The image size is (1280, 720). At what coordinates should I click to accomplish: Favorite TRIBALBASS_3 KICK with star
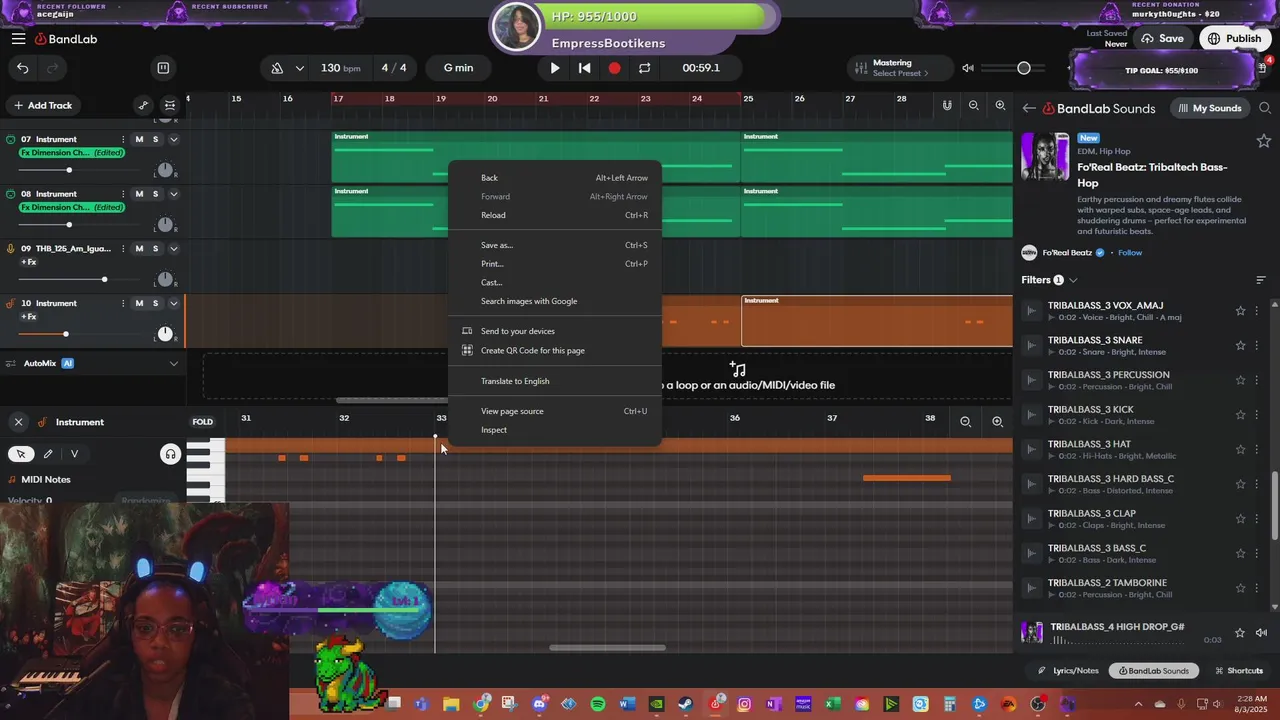1241,415
